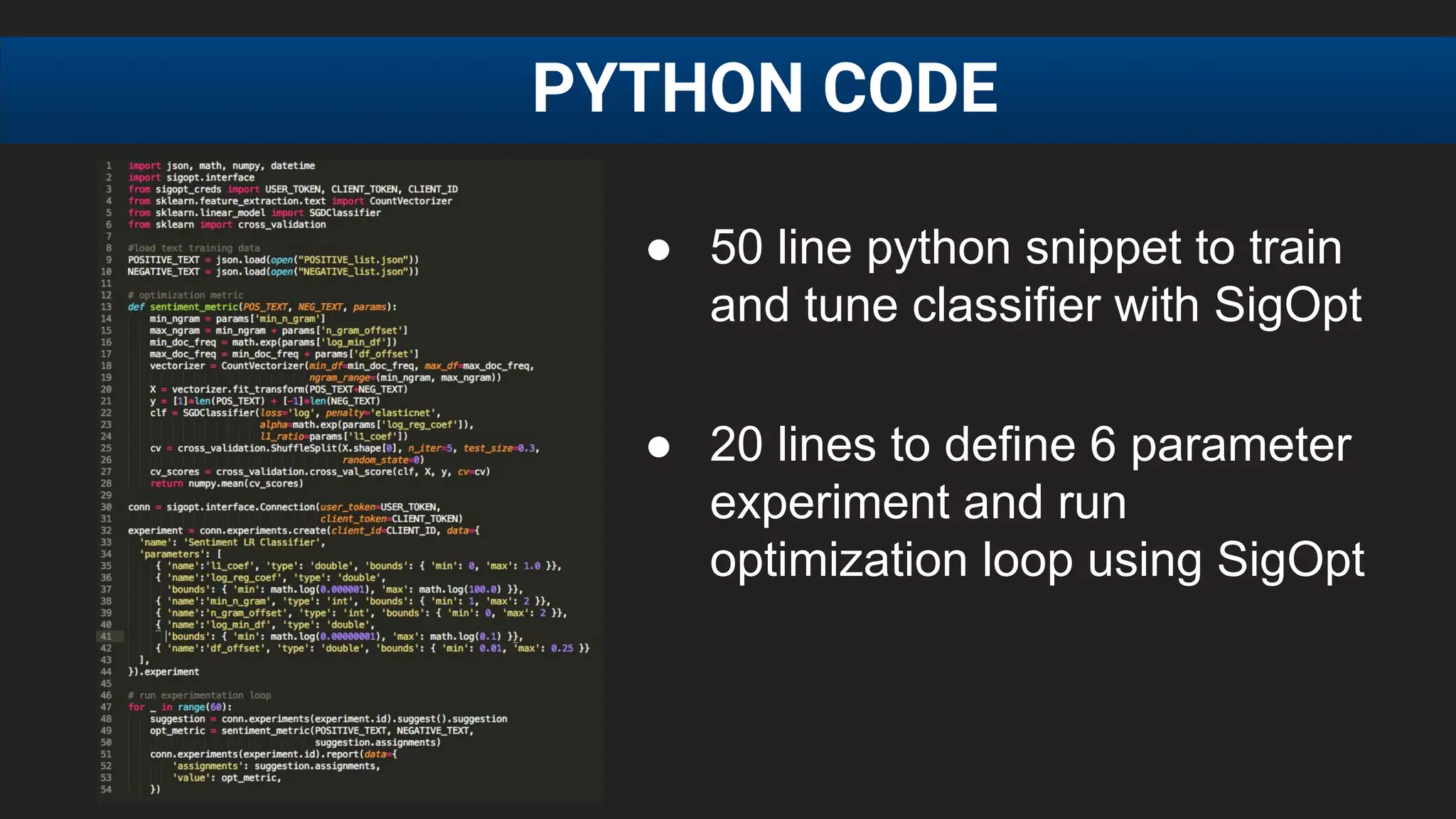Image resolution: width=1456 pixels, height=819 pixels.
Task: Click text 'optimization loop using SigOpt'
Action: coord(1037,560)
